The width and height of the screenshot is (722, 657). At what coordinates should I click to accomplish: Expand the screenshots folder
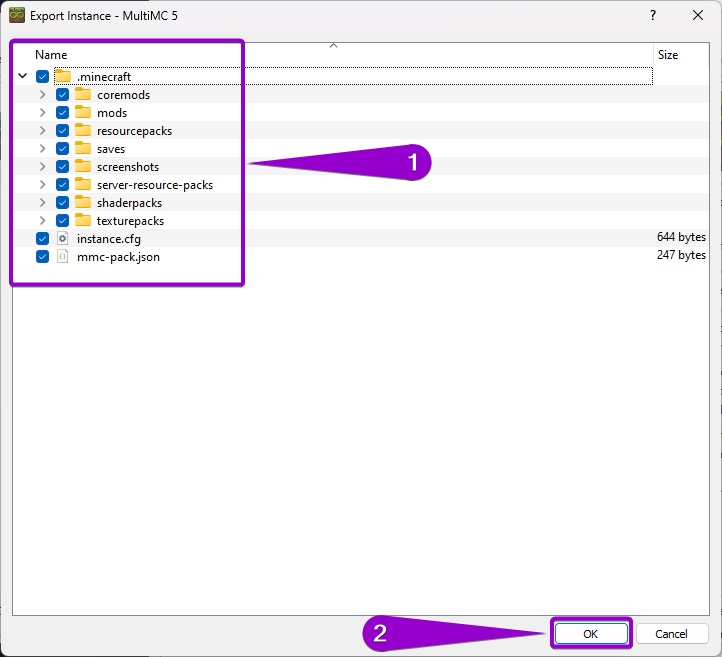pos(42,167)
